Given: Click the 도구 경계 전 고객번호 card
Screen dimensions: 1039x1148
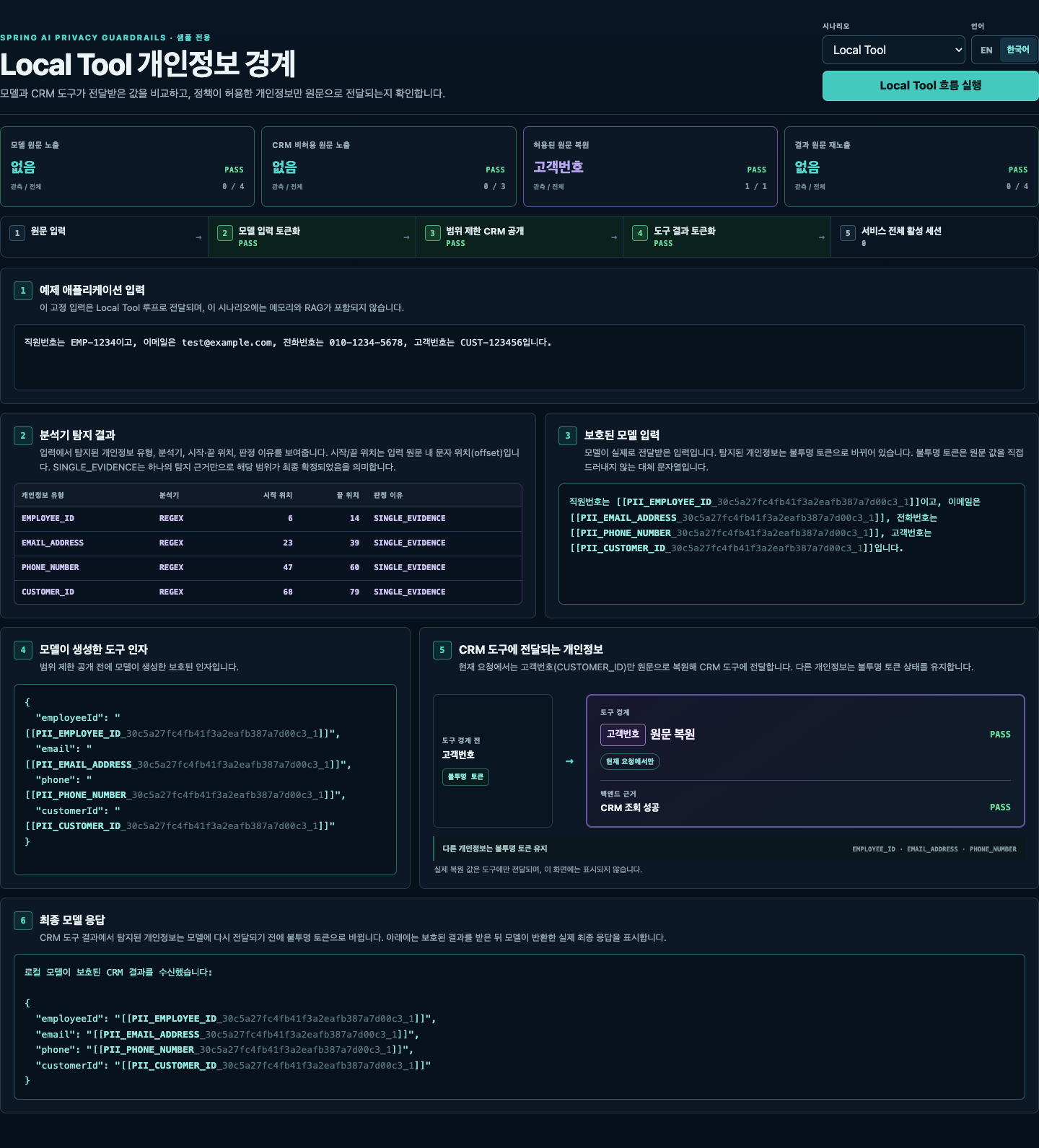Looking at the screenshot, I should [493, 761].
